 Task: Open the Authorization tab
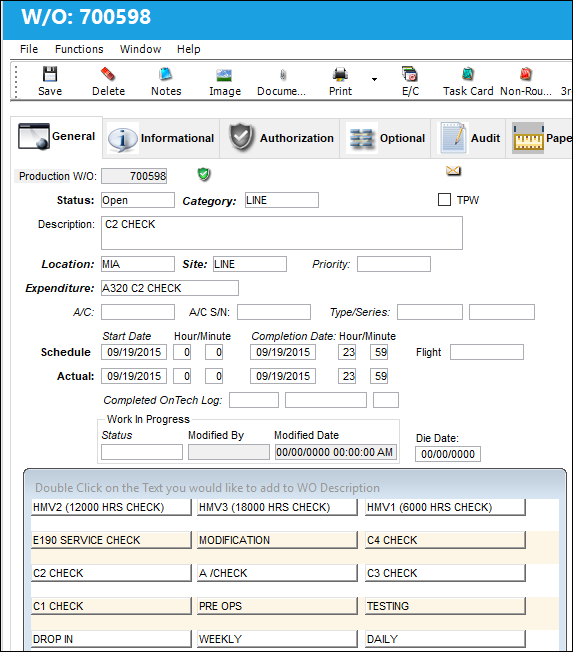(280, 138)
